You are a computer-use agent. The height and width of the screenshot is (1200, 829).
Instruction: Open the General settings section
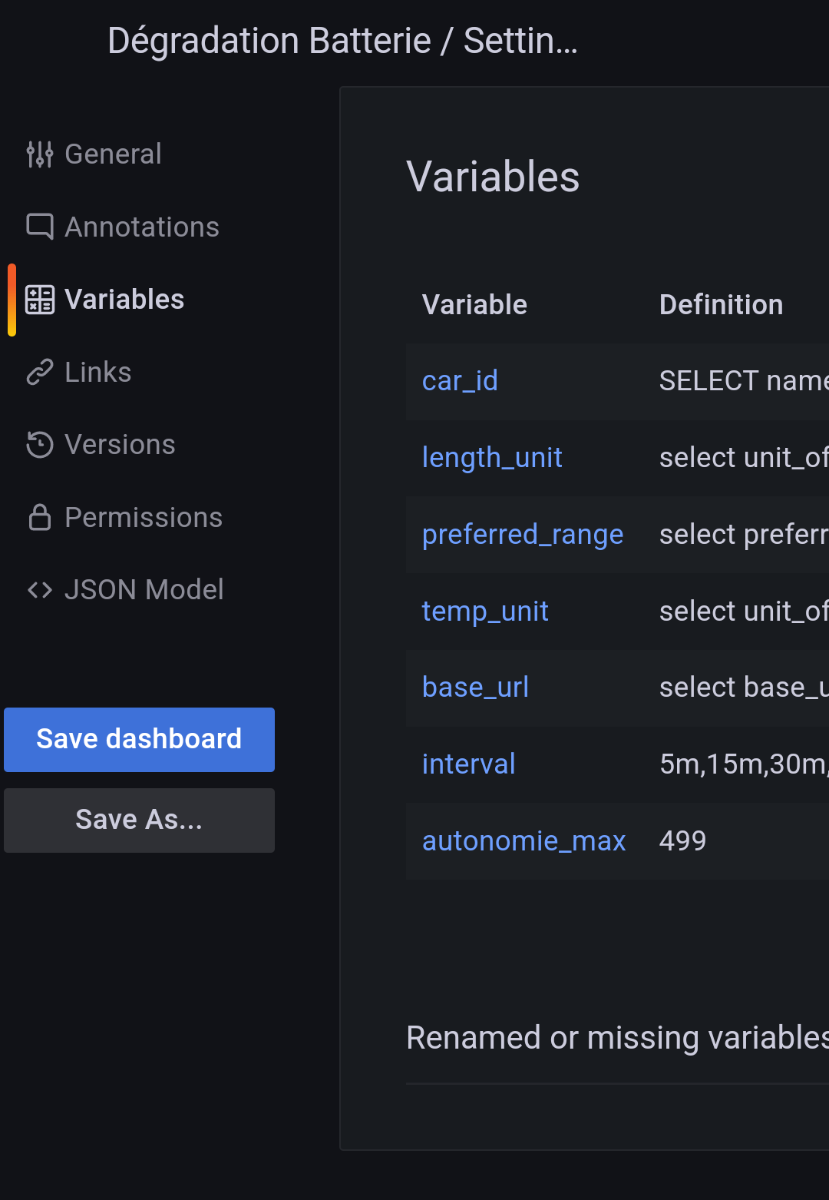click(x=112, y=154)
